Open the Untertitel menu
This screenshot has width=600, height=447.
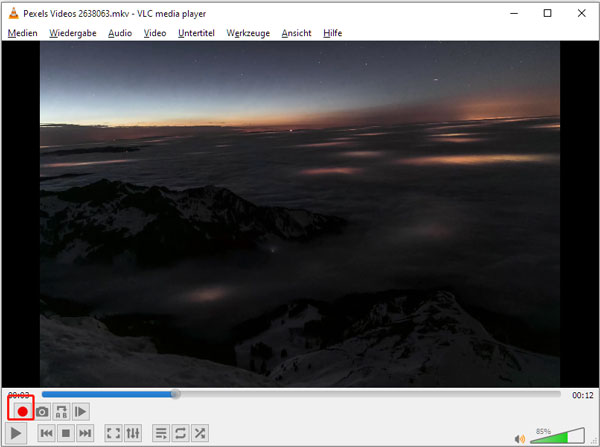[196, 33]
